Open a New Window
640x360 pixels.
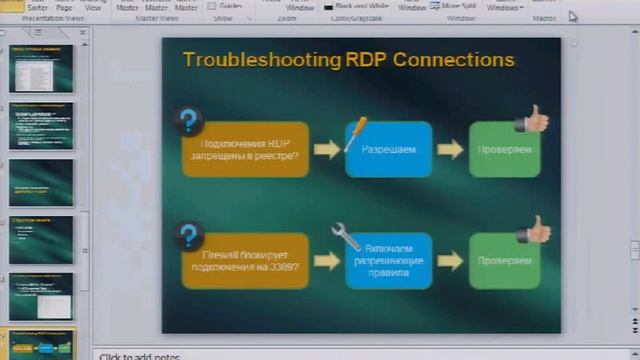click(412, 6)
